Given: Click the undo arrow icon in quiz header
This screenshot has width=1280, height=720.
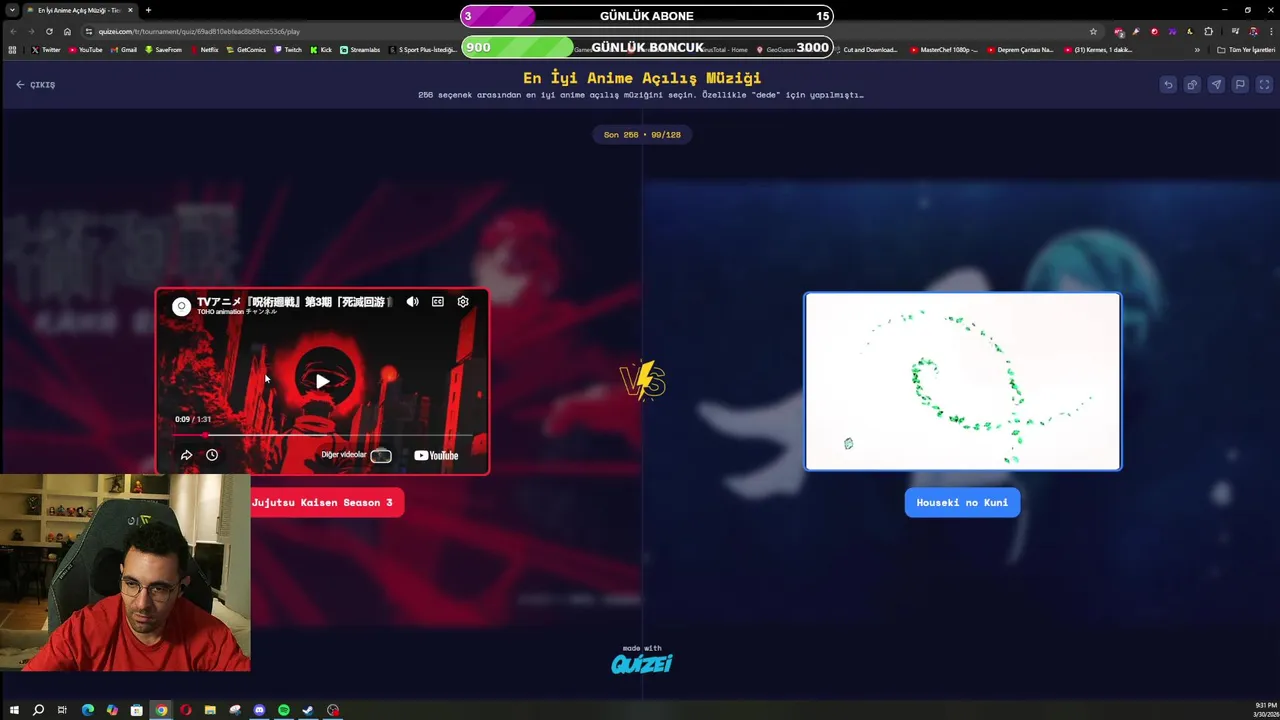Looking at the screenshot, I should [x=1168, y=85].
